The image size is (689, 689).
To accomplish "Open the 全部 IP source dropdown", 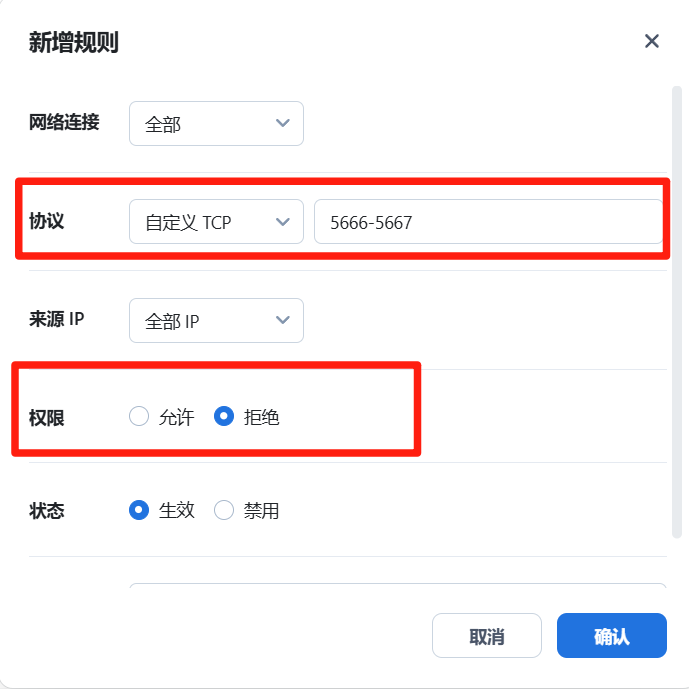I will (216, 320).
